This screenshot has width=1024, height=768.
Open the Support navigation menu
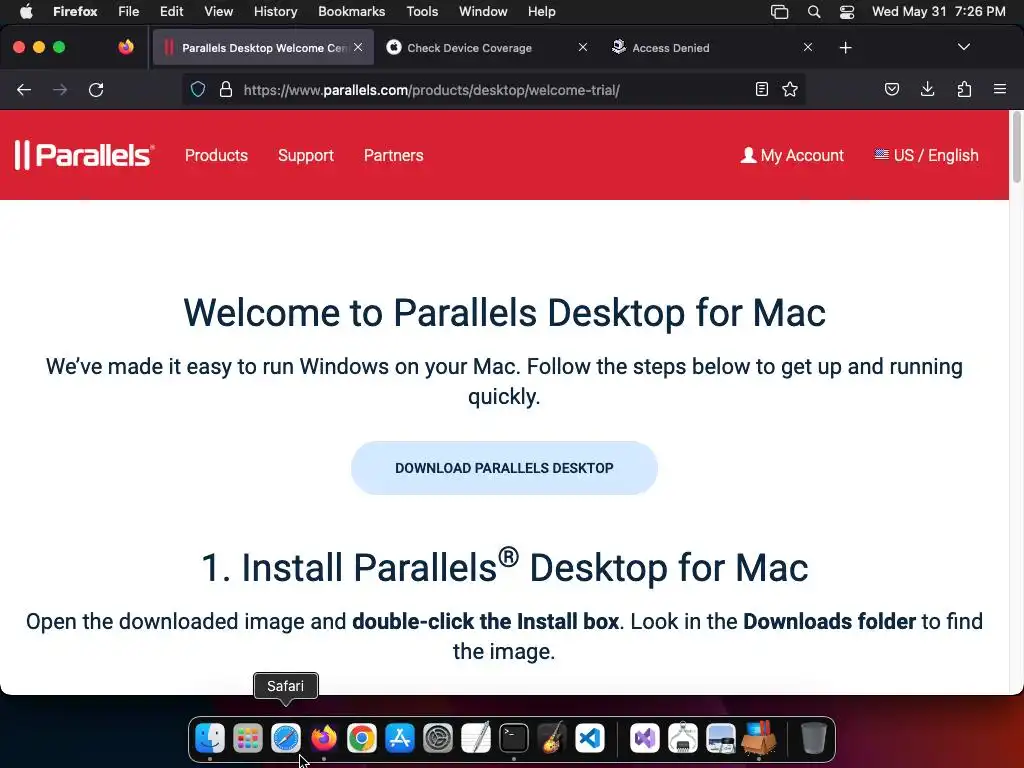pos(306,155)
